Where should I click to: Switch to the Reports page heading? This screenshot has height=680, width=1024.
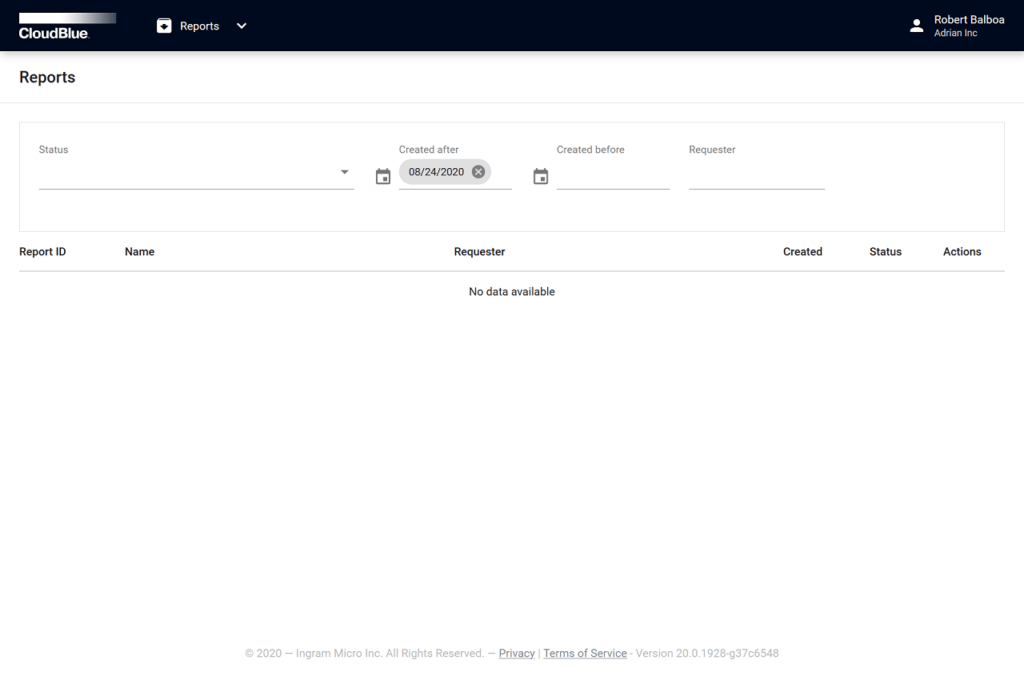pos(47,77)
